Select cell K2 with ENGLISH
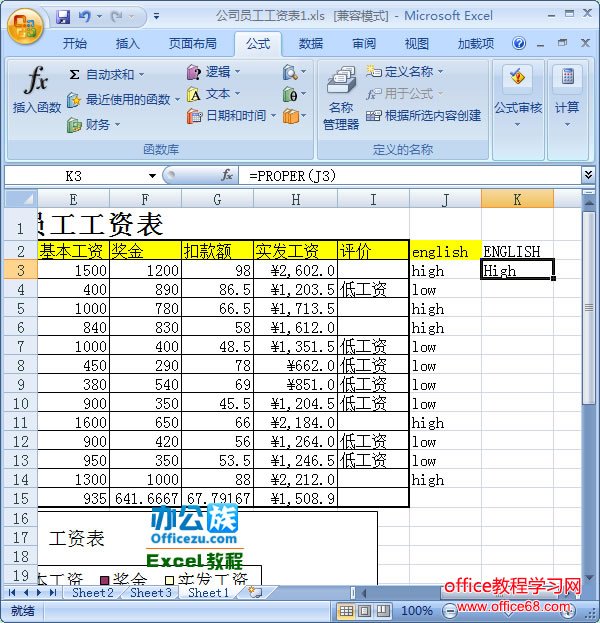600x623 pixels. pyautogui.click(x=517, y=251)
